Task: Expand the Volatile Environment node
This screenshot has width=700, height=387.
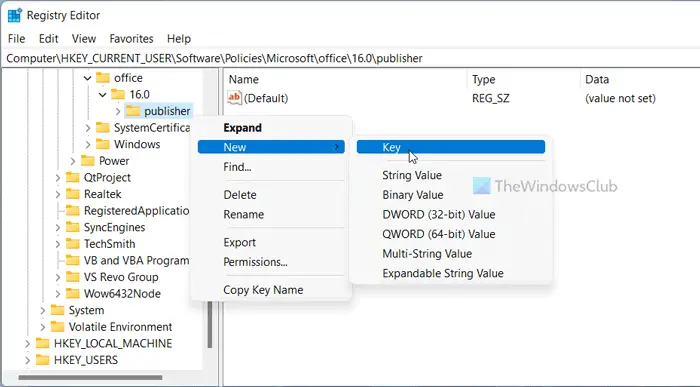Action: pyautogui.click(x=42, y=327)
